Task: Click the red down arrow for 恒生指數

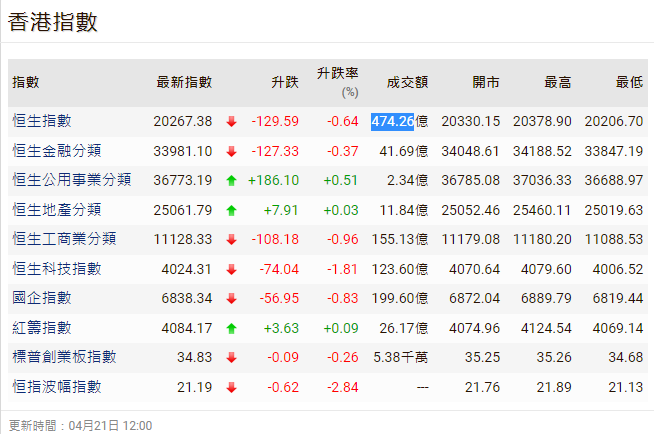Action: [x=231, y=122]
